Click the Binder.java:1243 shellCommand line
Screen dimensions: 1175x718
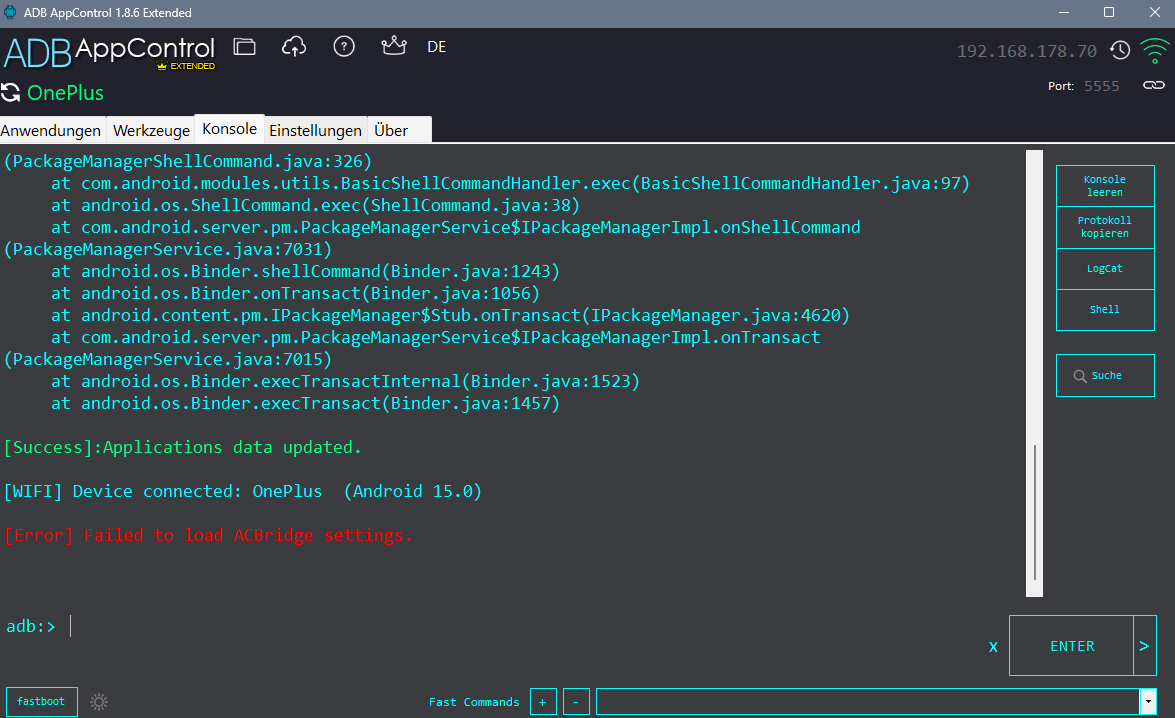click(x=305, y=271)
